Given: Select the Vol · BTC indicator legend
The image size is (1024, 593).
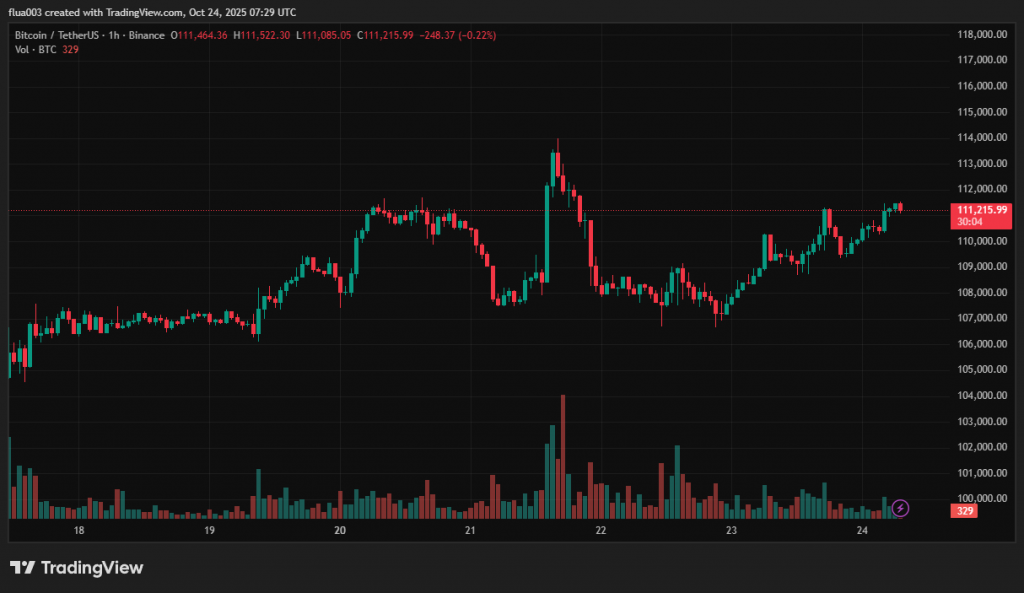Looking at the screenshot, I should (x=47, y=49).
